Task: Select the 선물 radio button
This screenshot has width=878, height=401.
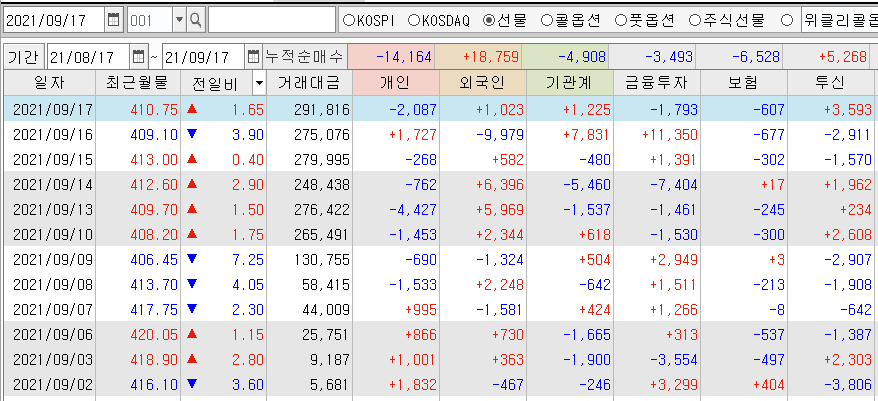Action: (x=489, y=21)
